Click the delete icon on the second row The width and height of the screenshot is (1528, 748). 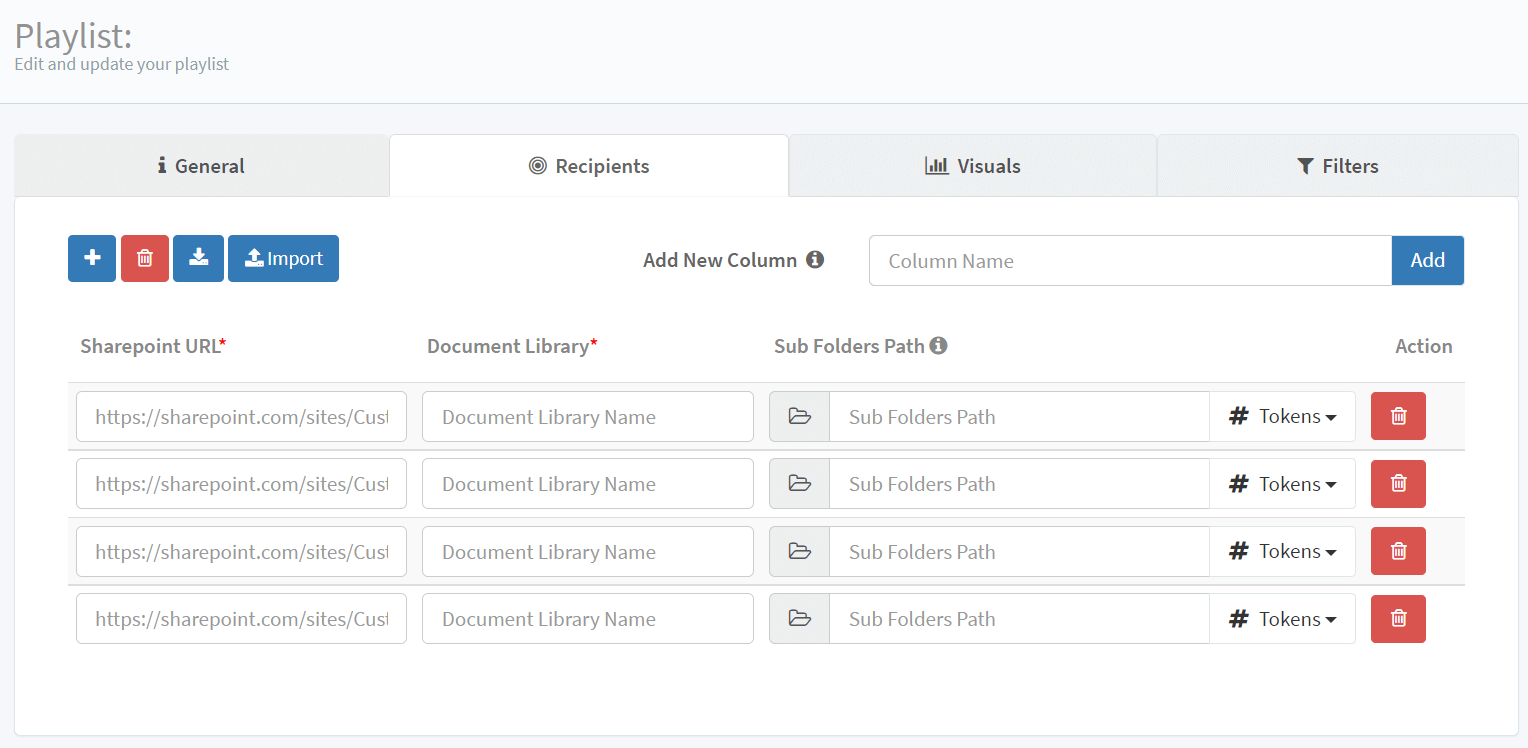pos(1397,483)
